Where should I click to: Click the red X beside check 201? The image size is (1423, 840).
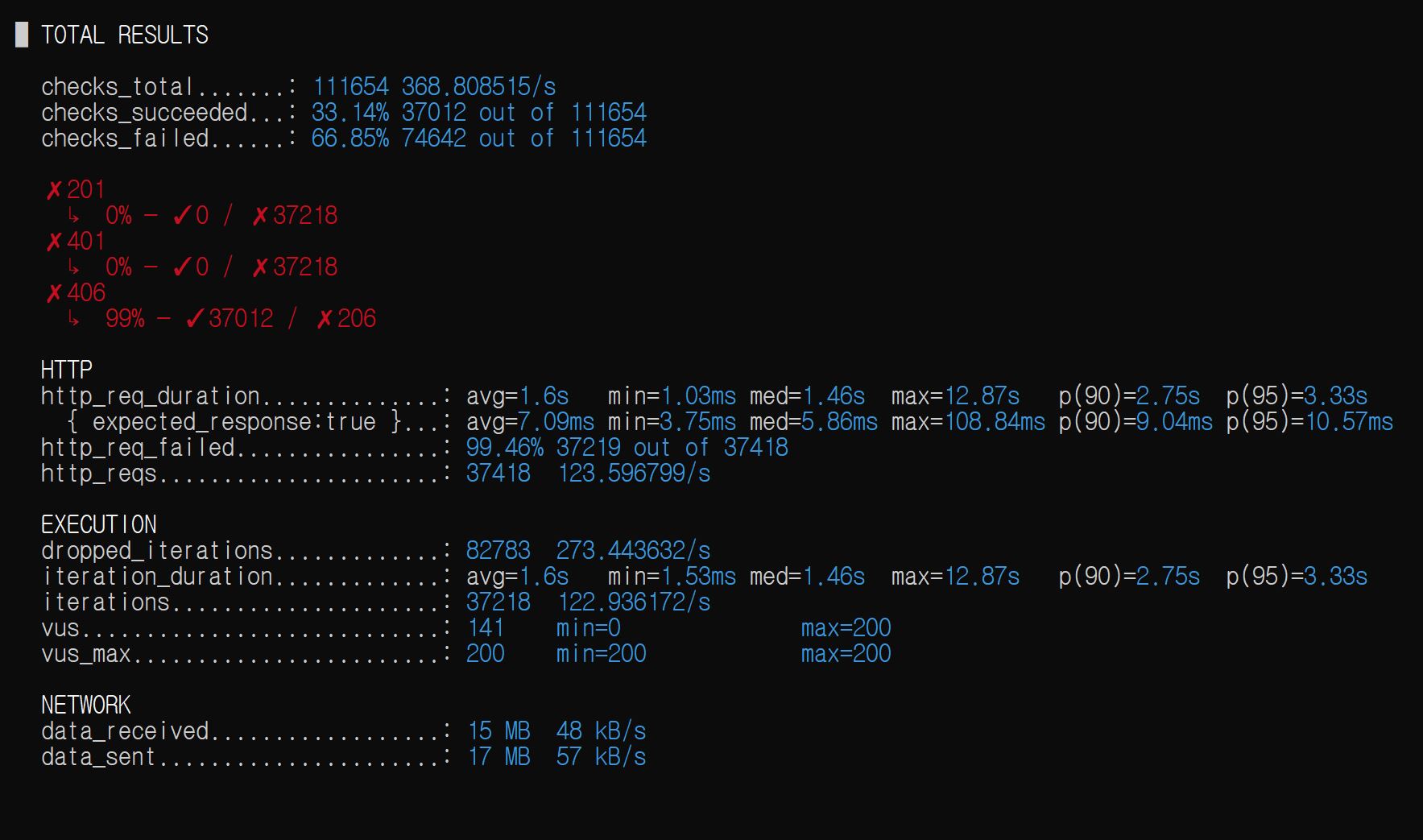[54, 191]
